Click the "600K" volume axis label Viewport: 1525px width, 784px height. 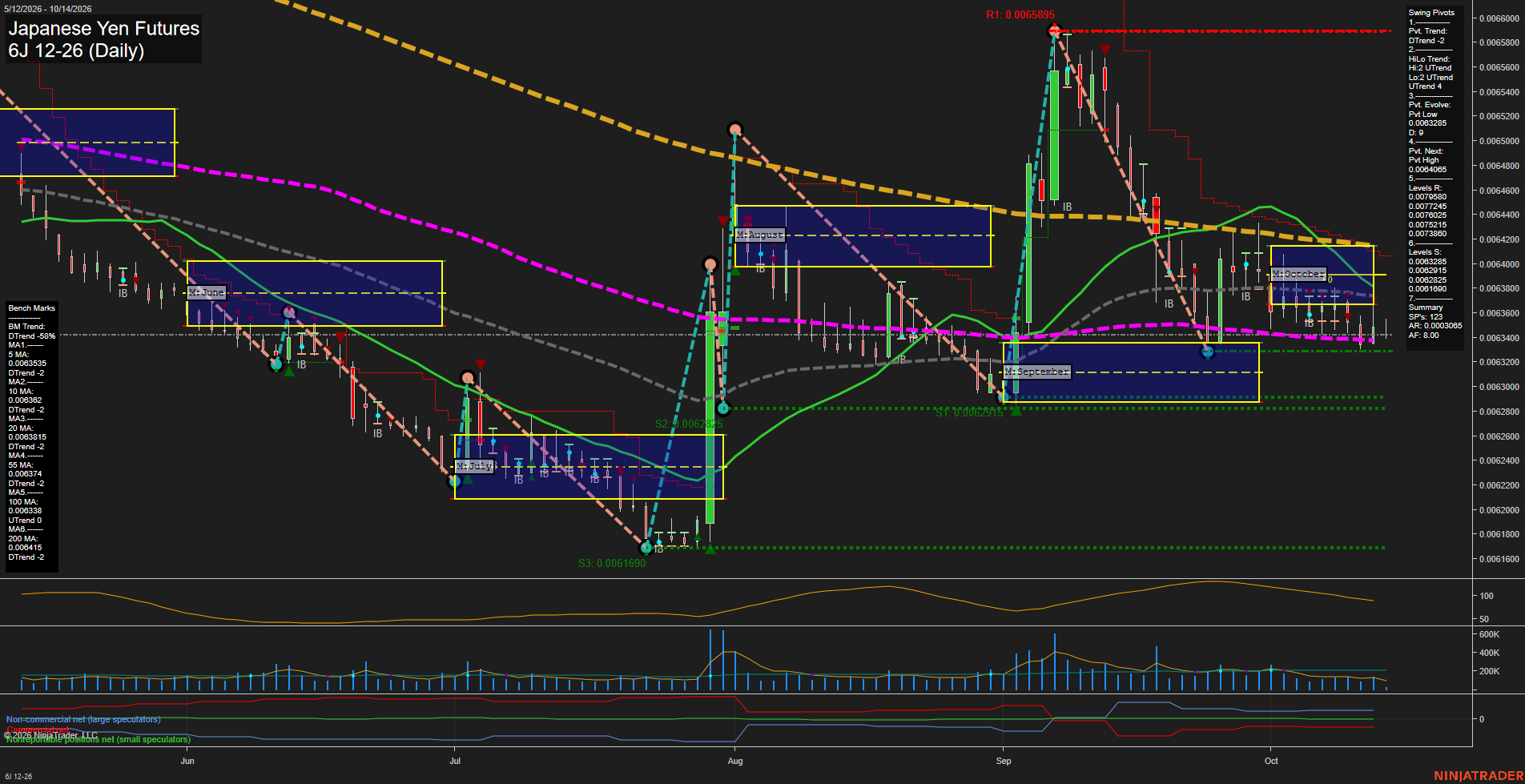coord(1489,634)
